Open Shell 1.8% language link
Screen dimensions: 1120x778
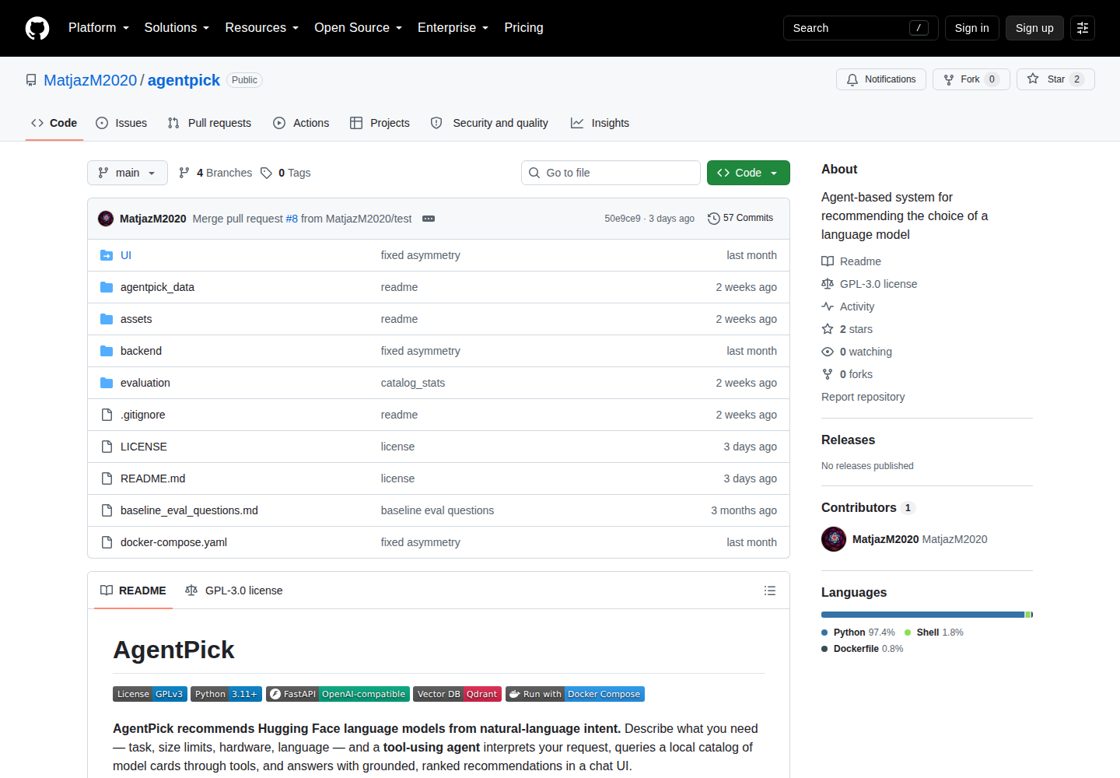(934, 632)
